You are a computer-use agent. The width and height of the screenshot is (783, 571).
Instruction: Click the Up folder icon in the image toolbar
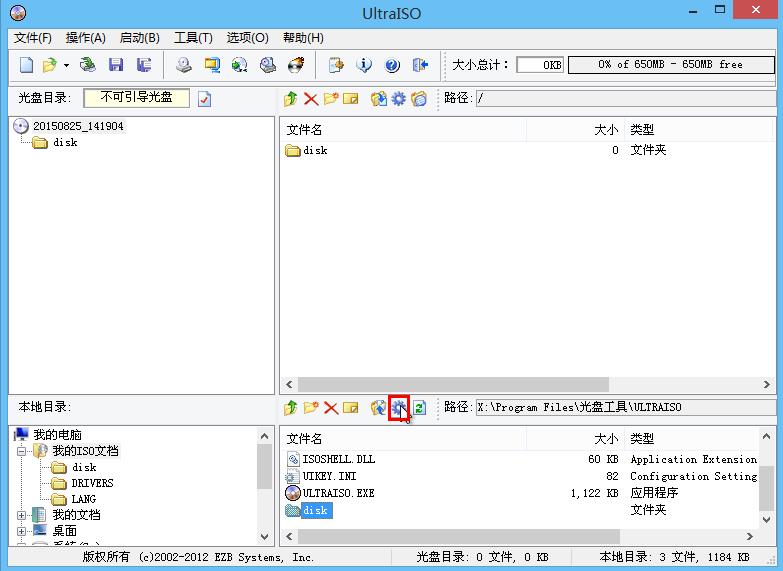[291, 99]
